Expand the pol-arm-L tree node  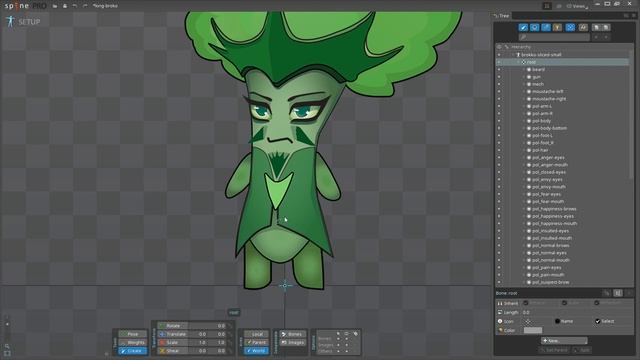(524, 106)
